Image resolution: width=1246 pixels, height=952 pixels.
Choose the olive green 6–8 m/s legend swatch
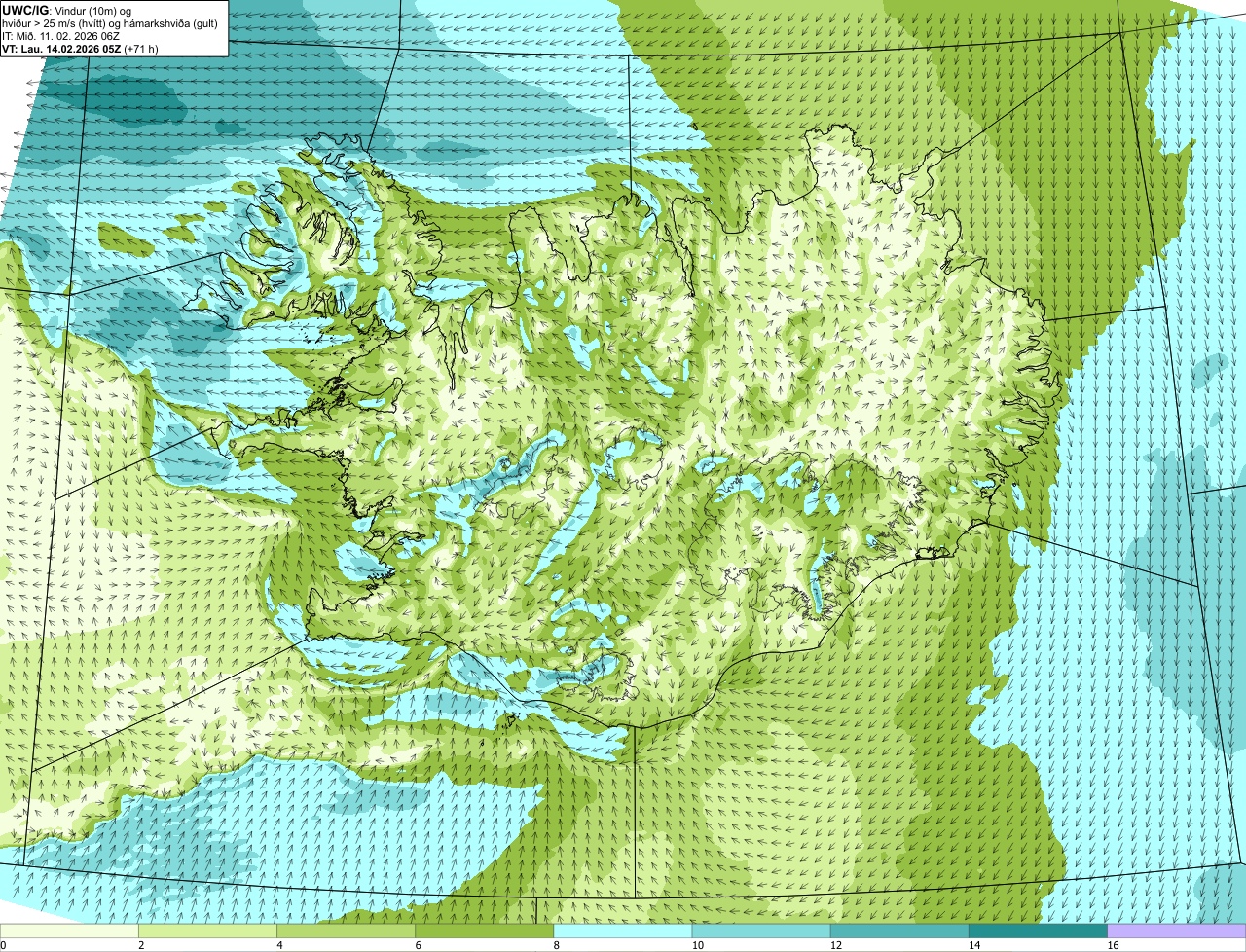pos(484,931)
